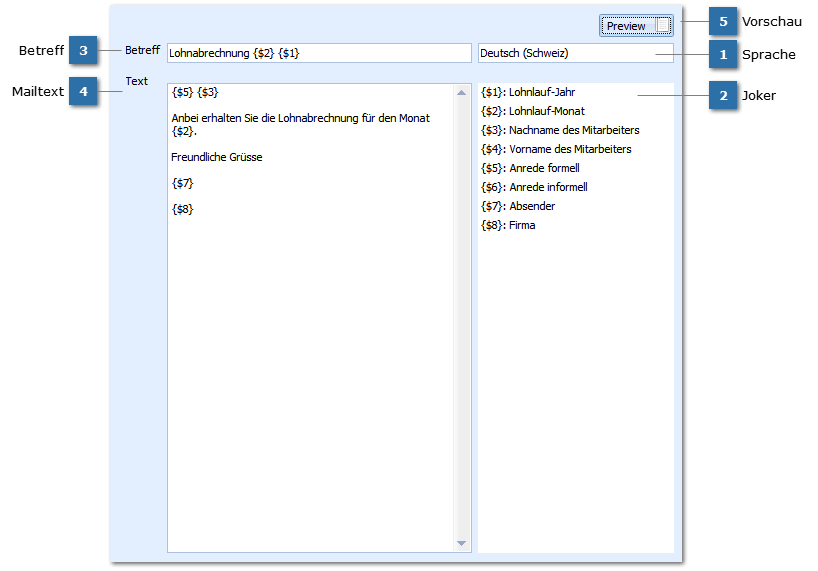Click the number 4 Mailtext callout badge

tap(83, 91)
